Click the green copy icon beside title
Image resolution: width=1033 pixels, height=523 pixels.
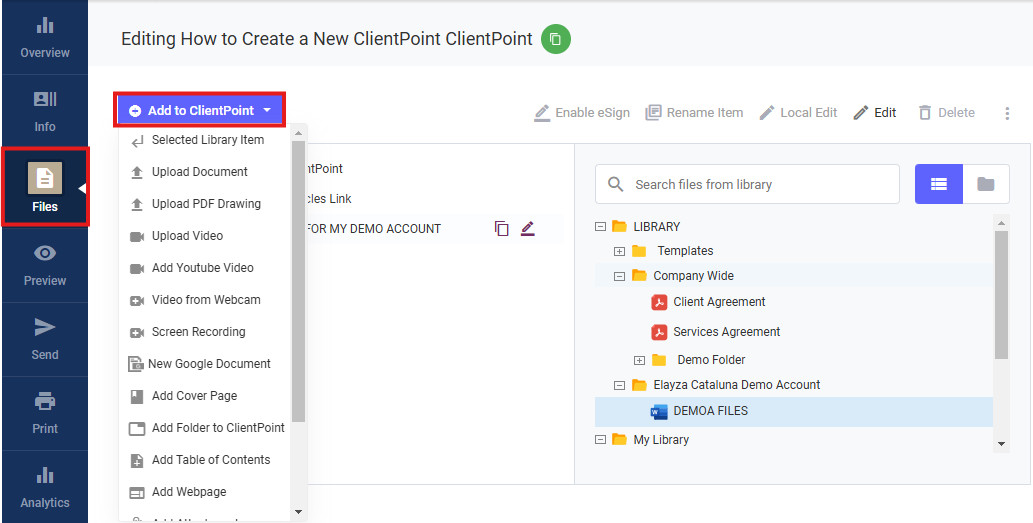pos(555,39)
